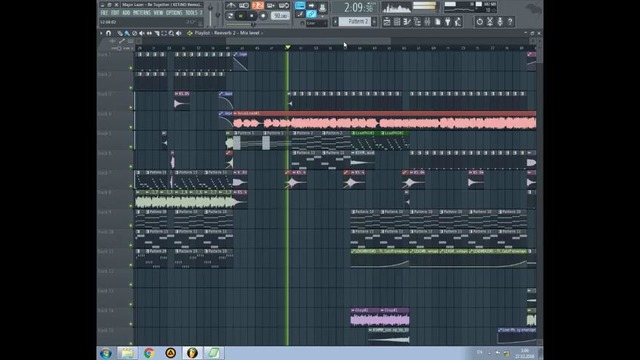This screenshot has height=360, width=640.
Task: Toggle pattern/song mode button
Action: [230, 16]
